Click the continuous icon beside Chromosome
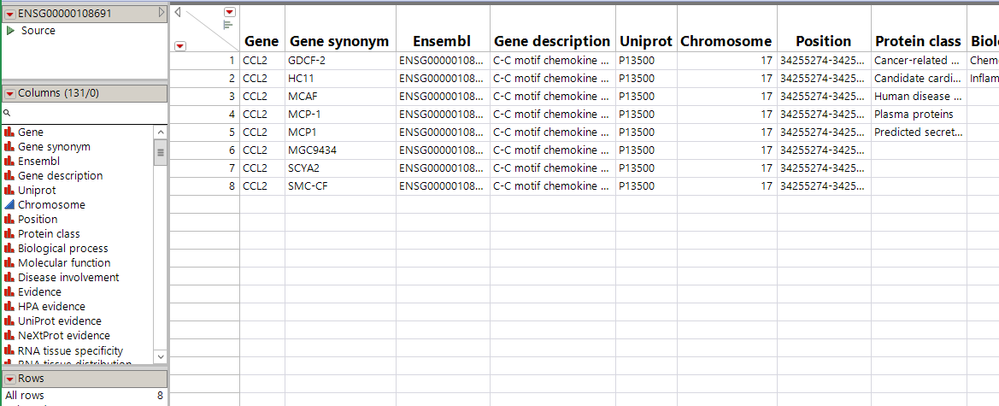 point(9,205)
